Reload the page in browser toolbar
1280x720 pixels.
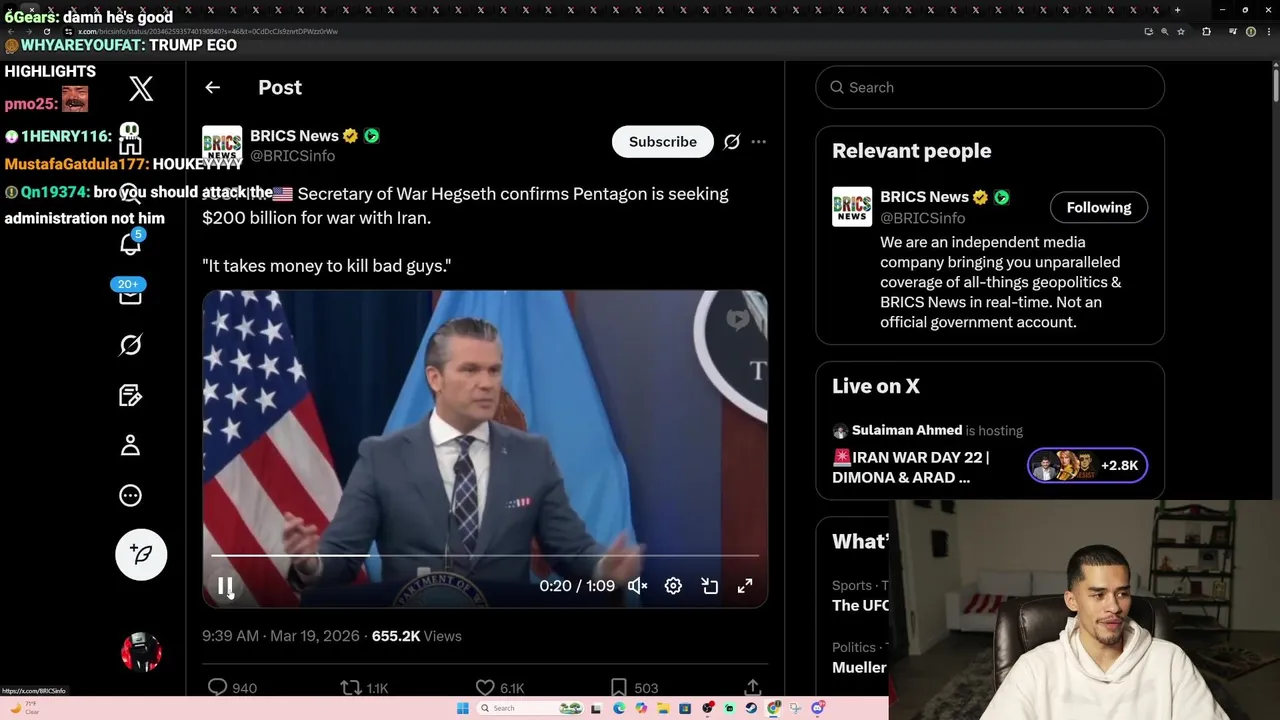(46, 31)
